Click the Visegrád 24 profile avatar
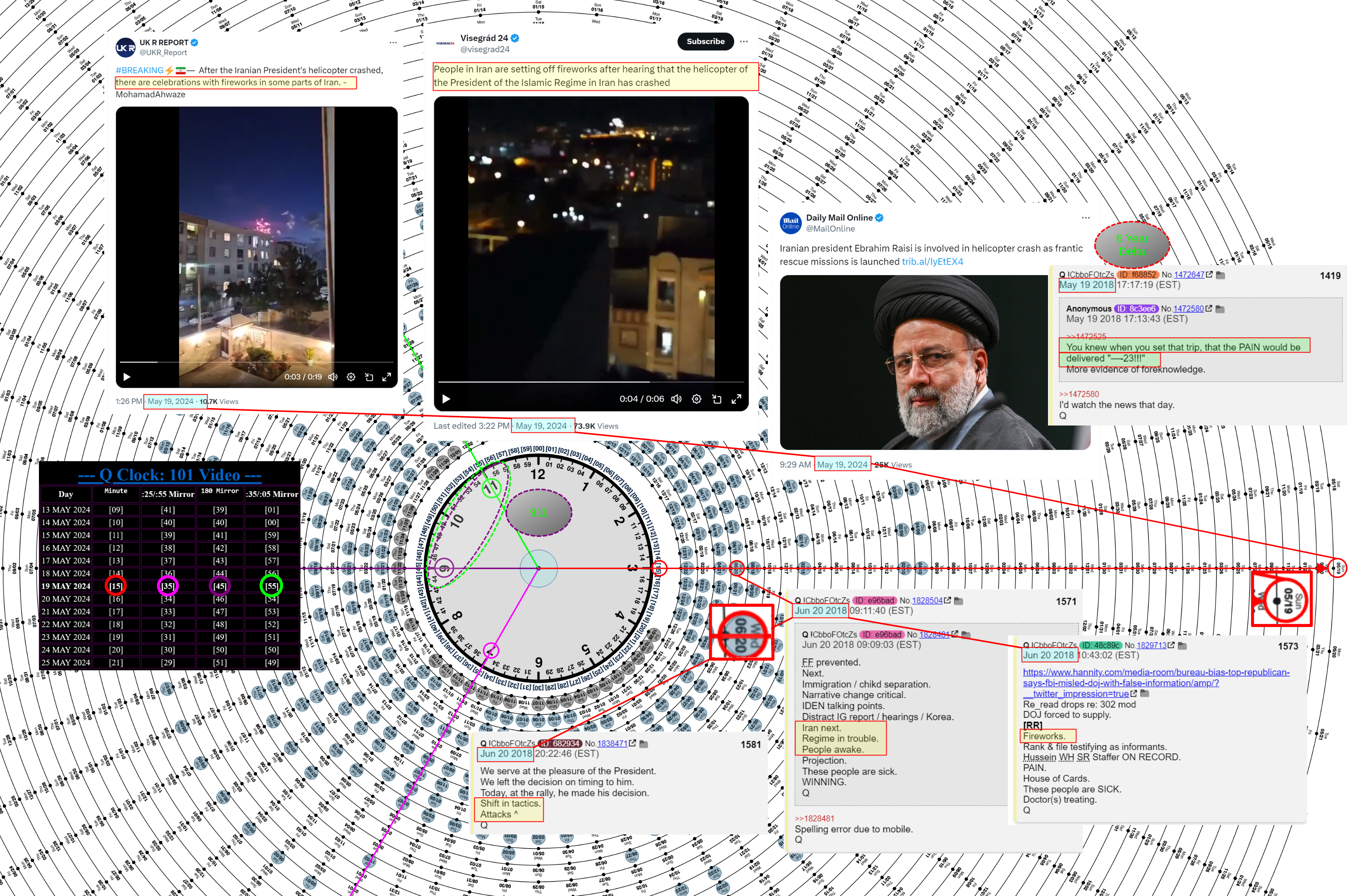Screen dimensions: 1363x896 [445, 43]
